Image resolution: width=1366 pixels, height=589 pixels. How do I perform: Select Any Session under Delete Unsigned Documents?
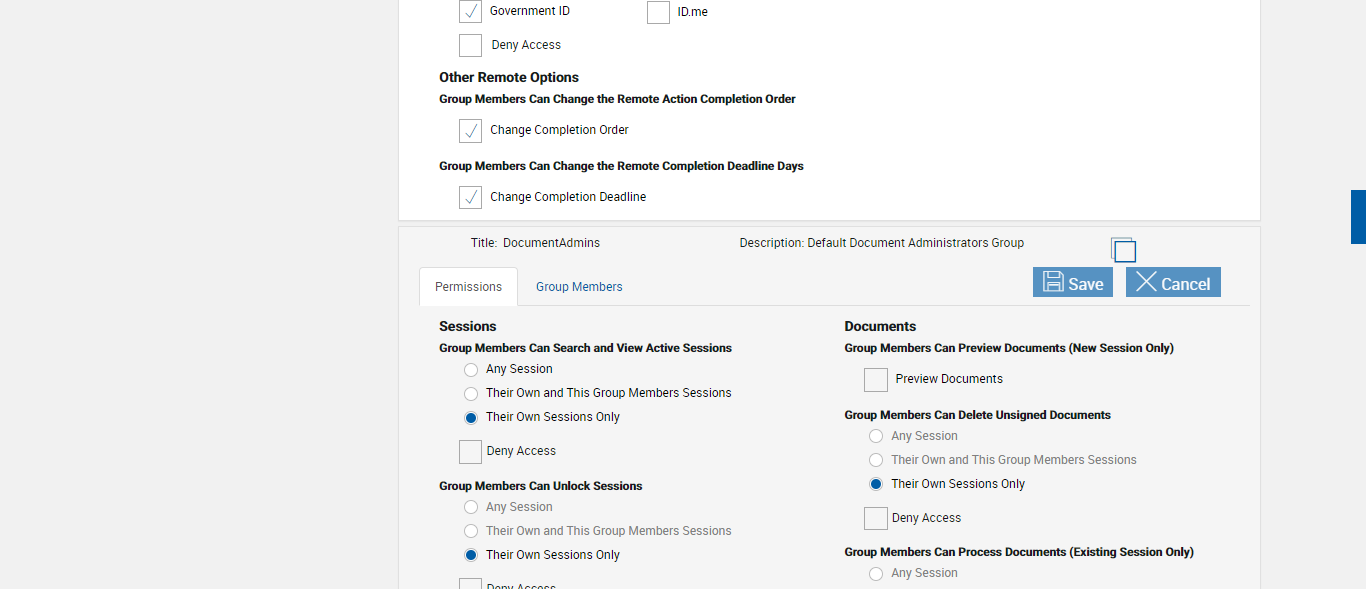(x=876, y=437)
